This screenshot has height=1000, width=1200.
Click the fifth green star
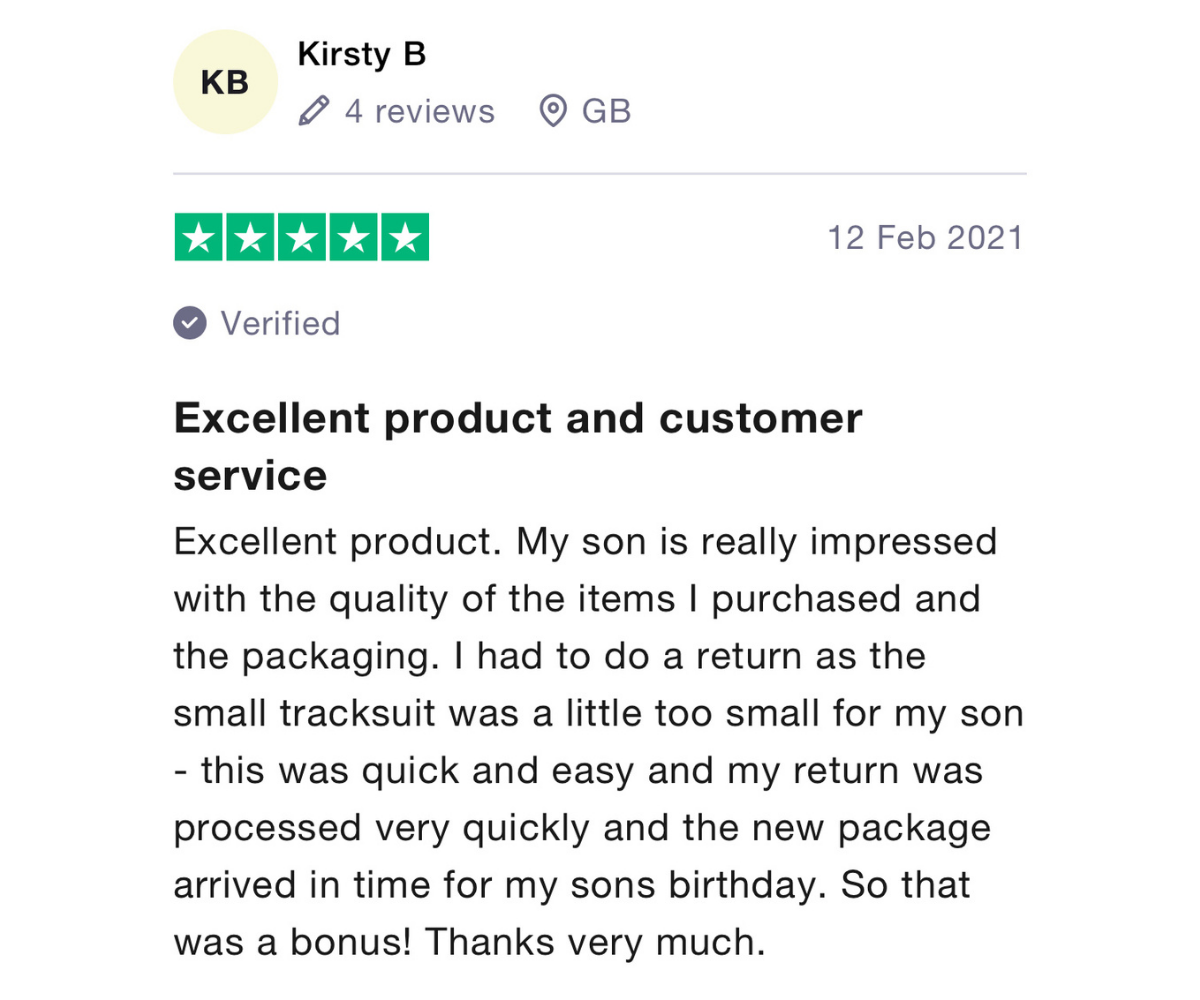(404, 237)
